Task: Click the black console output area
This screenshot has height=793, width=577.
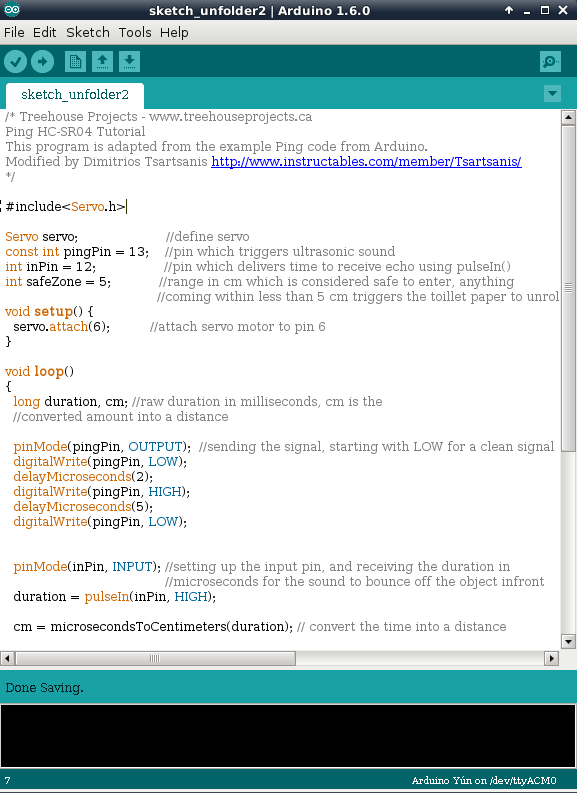Action: (288, 736)
